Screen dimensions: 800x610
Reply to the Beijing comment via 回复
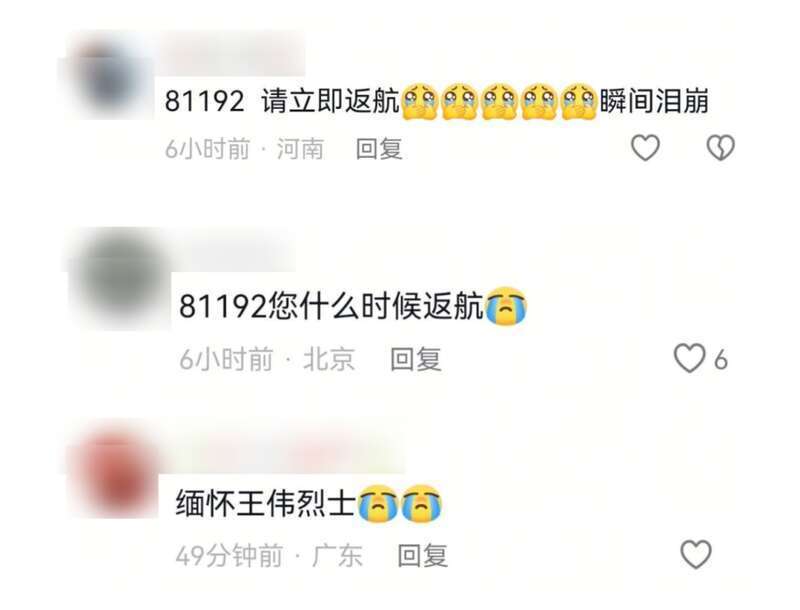(415, 360)
